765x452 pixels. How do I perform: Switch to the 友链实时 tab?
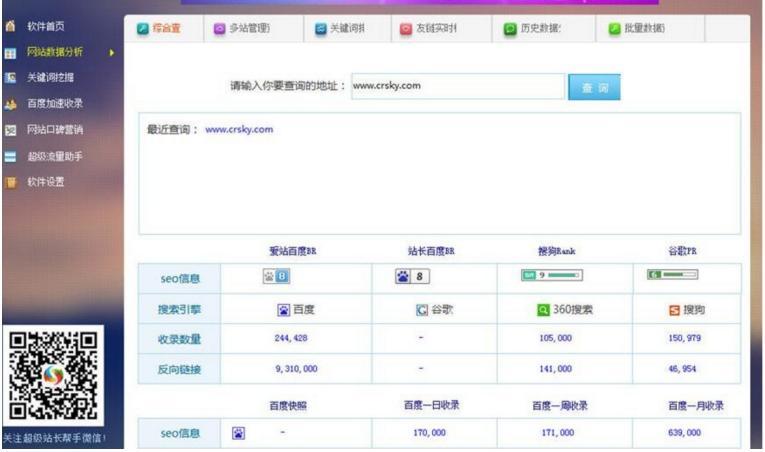tap(442, 28)
